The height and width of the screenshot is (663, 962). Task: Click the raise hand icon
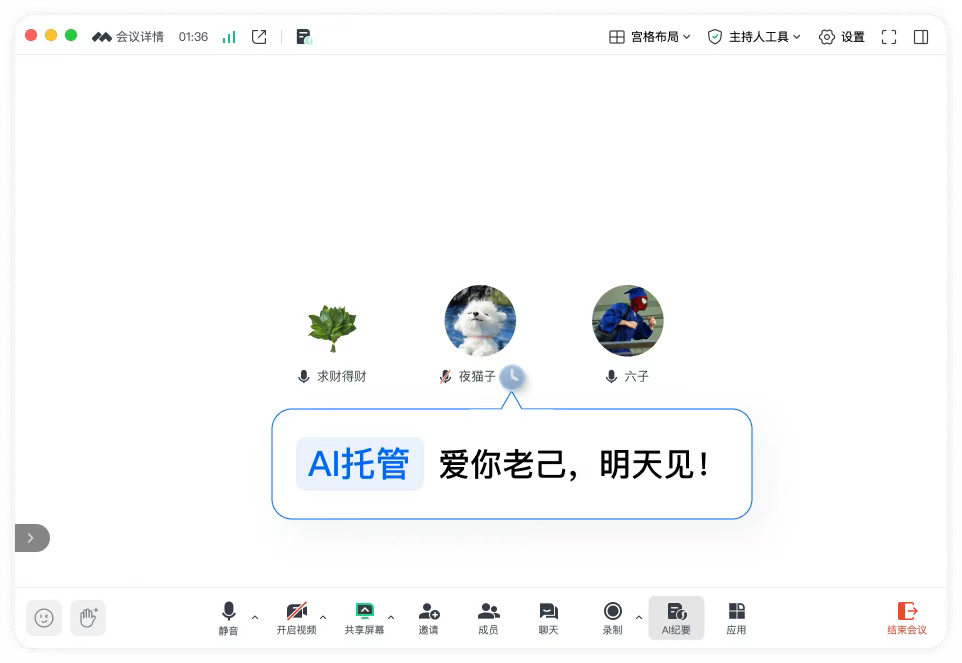pyautogui.click(x=88, y=618)
